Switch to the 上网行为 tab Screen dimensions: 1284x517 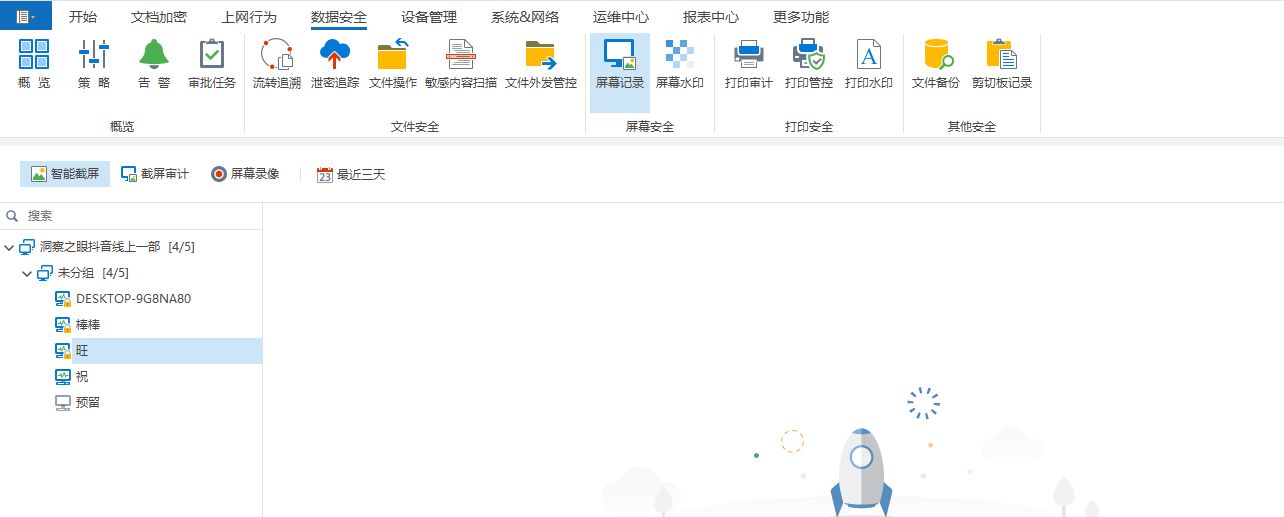(249, 17)
